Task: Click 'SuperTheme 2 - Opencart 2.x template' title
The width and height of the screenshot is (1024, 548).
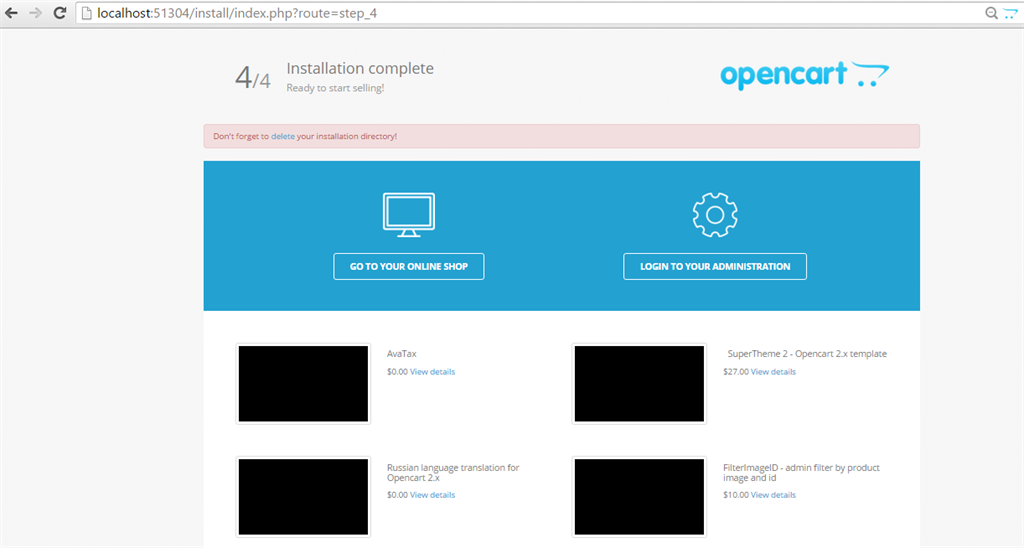Action: pos(807,353)
